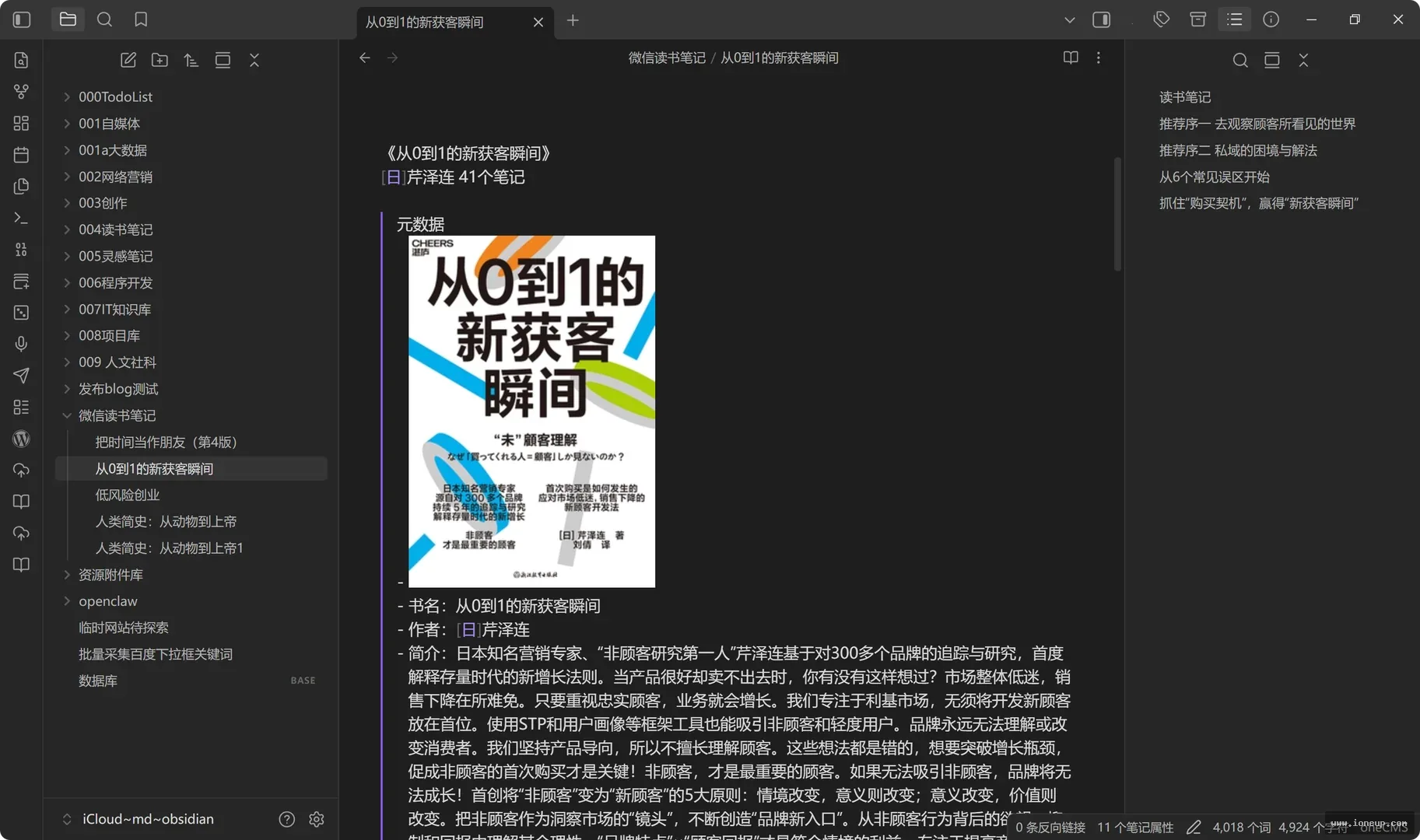Open file info circle icon
The height and width of the screenshot is (840, 1420).
tap(1271, 19)
